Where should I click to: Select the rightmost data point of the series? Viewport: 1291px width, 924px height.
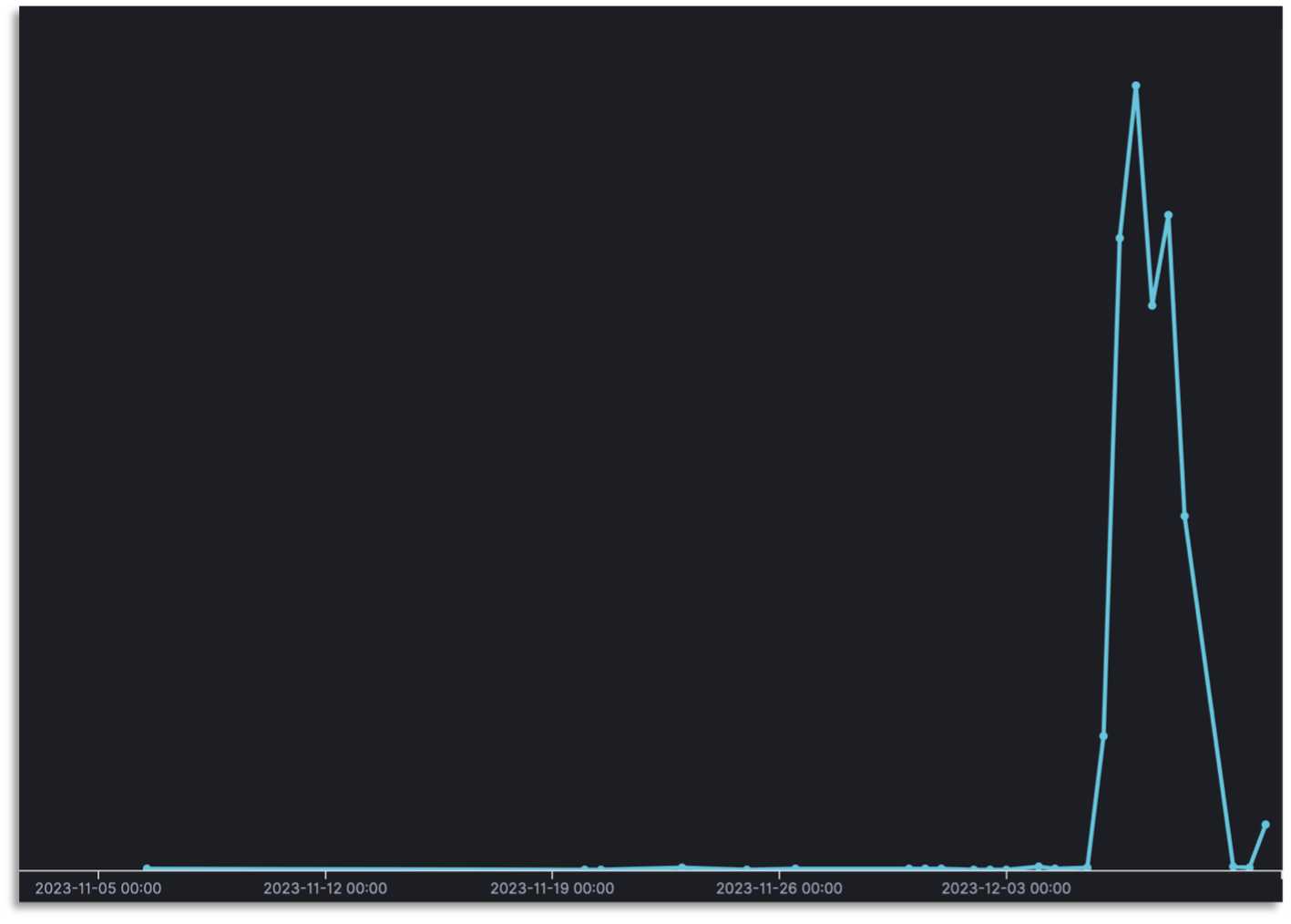pos(1266,825)
